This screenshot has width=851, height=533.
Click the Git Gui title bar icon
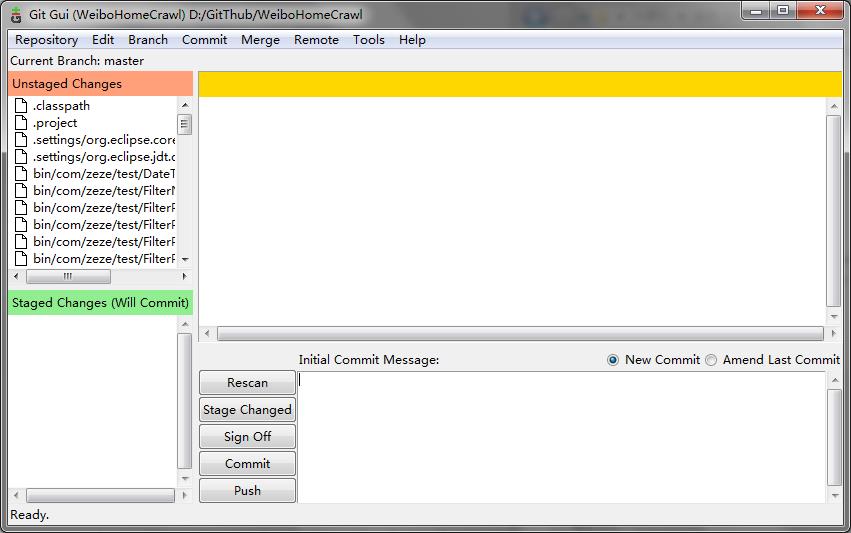[16, 15]
